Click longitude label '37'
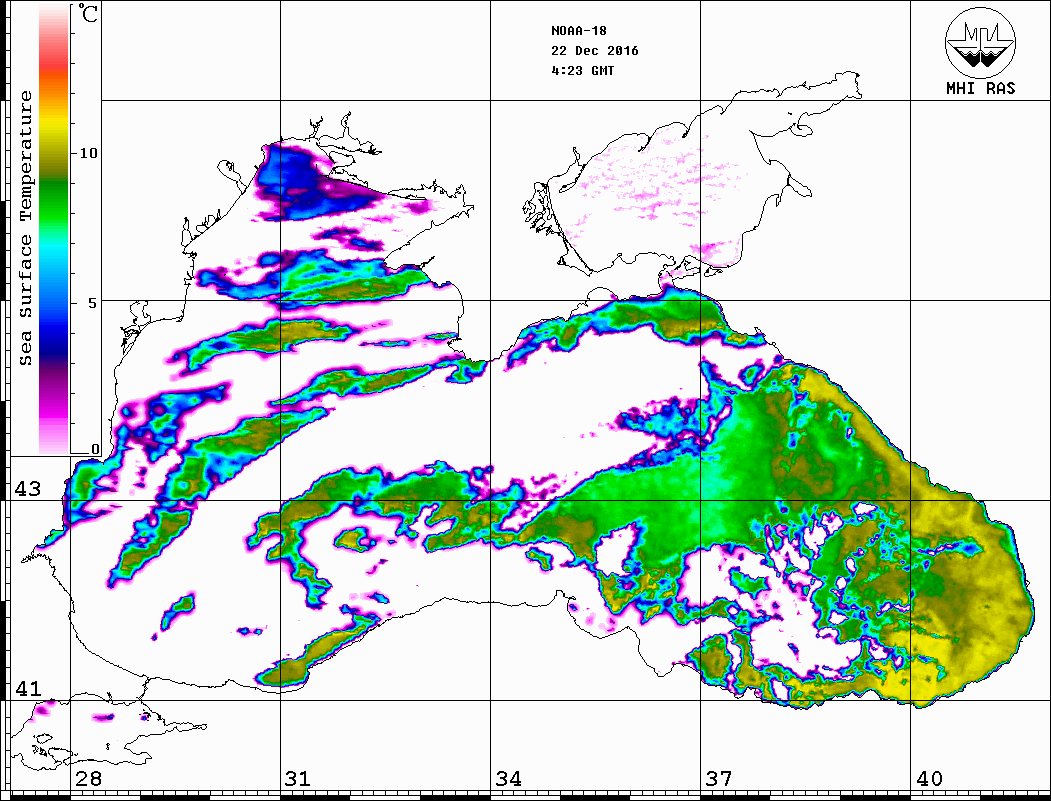Screen dimensions: 1051x801 coord(719,778)
